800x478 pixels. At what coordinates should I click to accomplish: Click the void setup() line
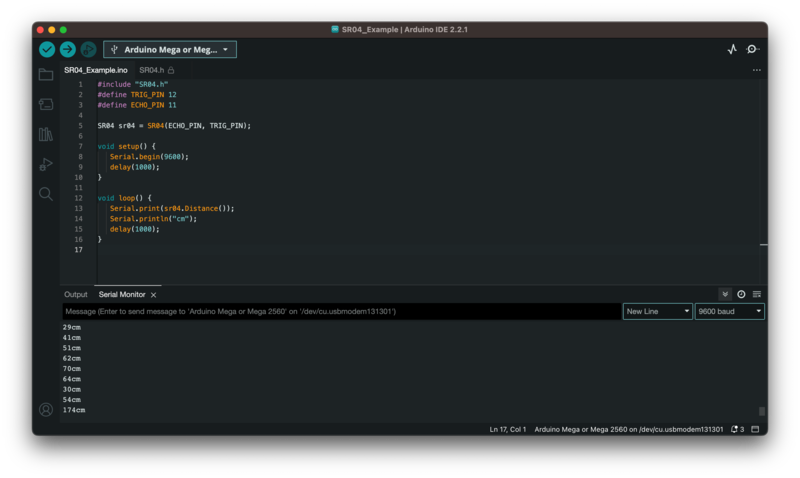click(127, 146)
